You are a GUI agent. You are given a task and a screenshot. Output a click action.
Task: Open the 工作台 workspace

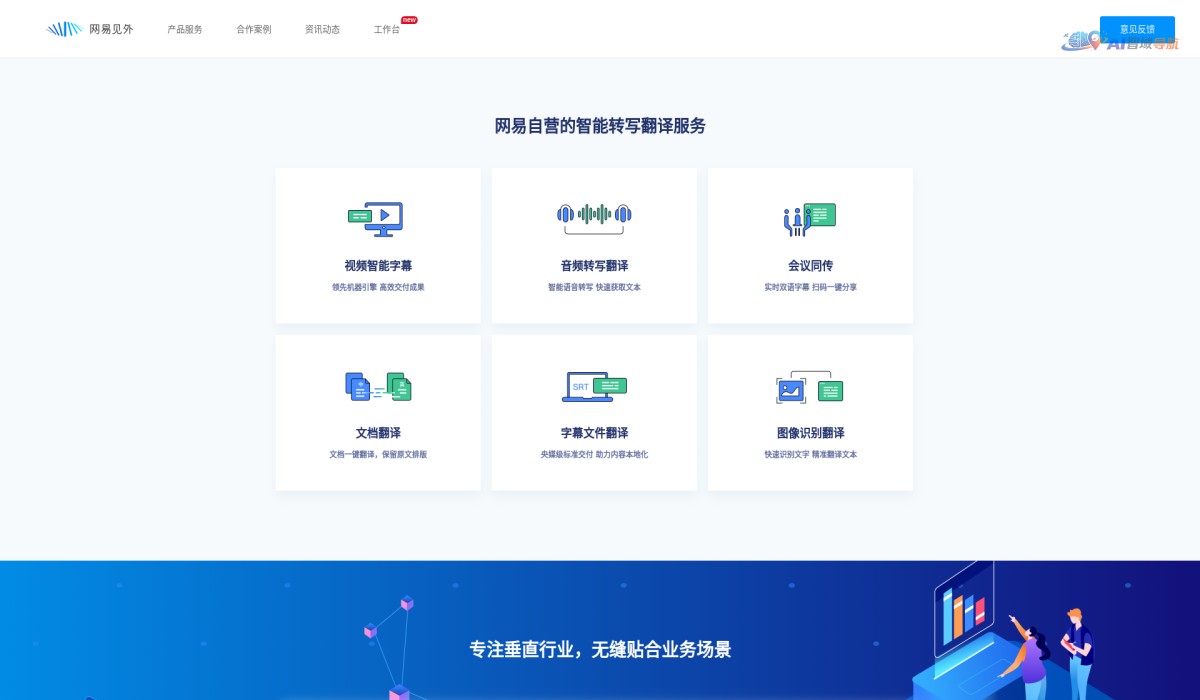[x=386, y=31]
